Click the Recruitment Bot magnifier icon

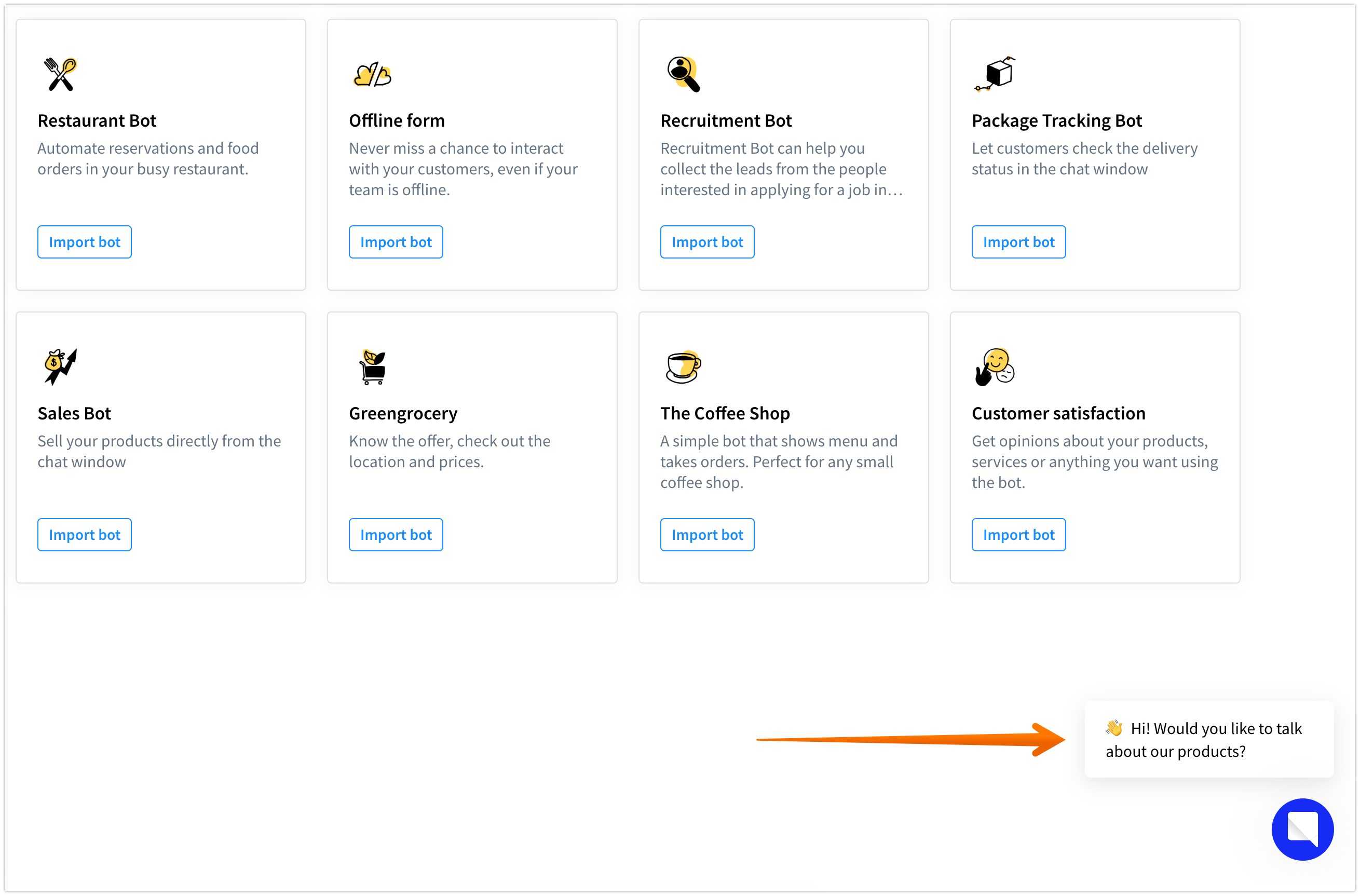tap(684, 74)
